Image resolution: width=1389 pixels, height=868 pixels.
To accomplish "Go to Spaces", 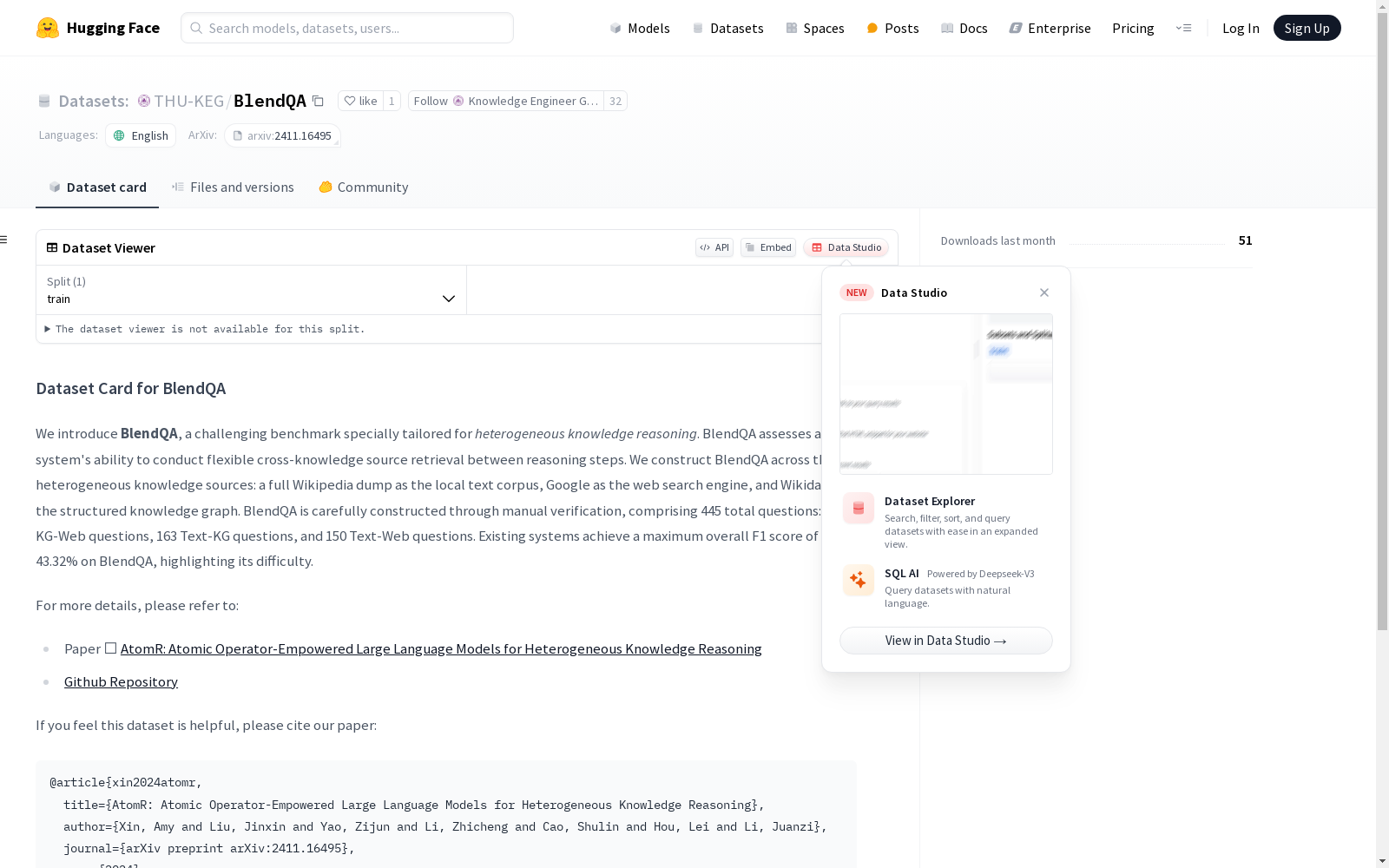I will pos(814,28).
